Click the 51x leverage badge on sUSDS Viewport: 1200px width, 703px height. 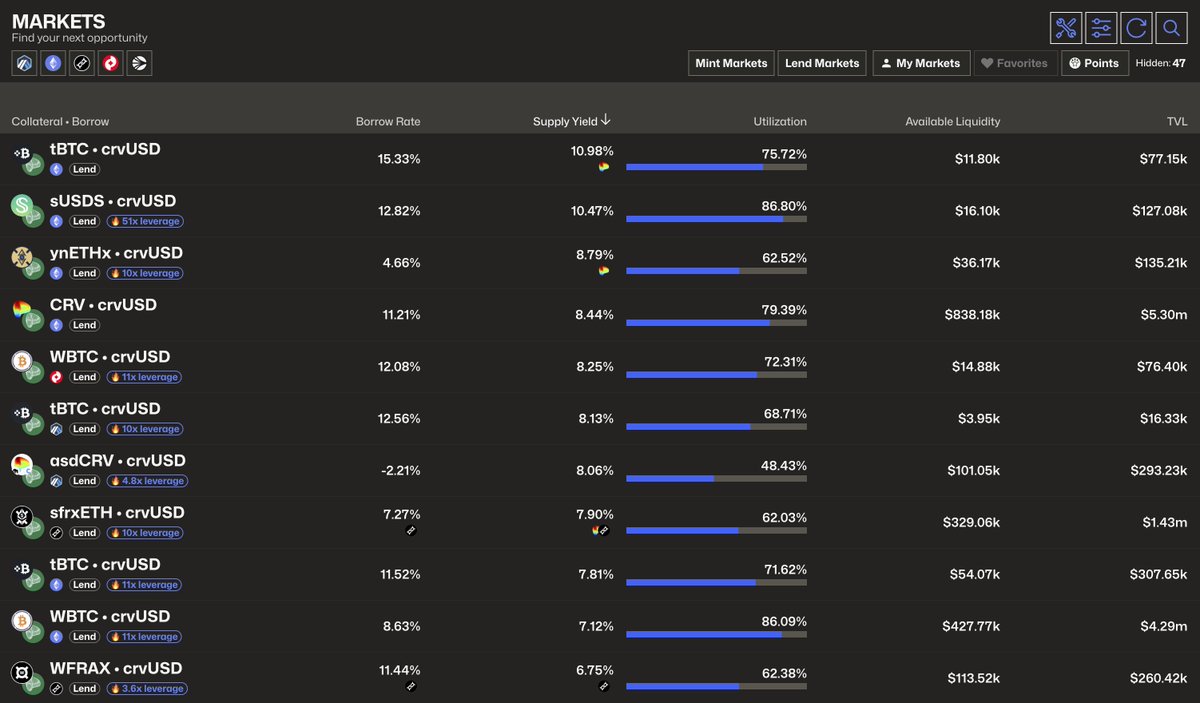click(144, 221)
